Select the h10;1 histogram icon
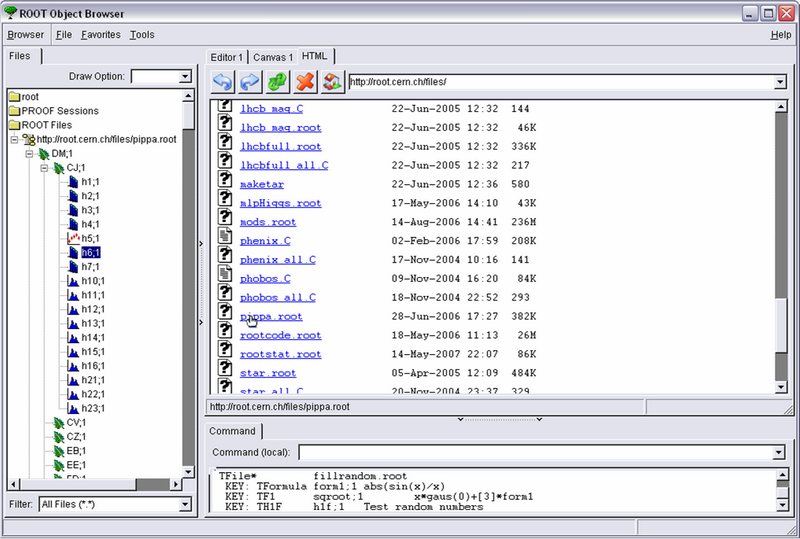This screenshot has height=539, width=800. 73,281
